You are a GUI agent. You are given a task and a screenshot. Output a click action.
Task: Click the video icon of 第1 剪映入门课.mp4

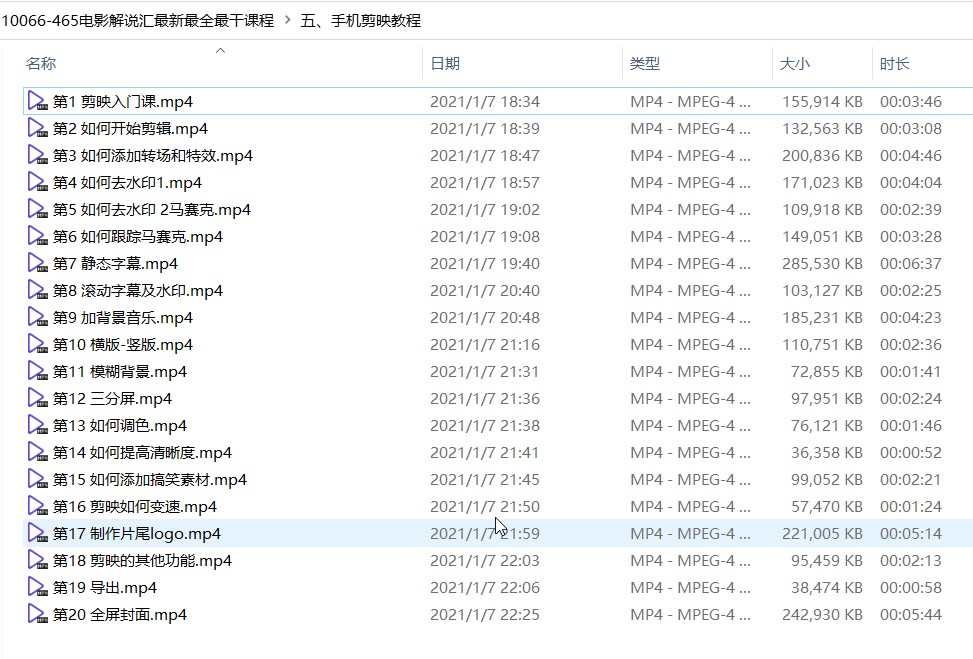pos(37,101)
